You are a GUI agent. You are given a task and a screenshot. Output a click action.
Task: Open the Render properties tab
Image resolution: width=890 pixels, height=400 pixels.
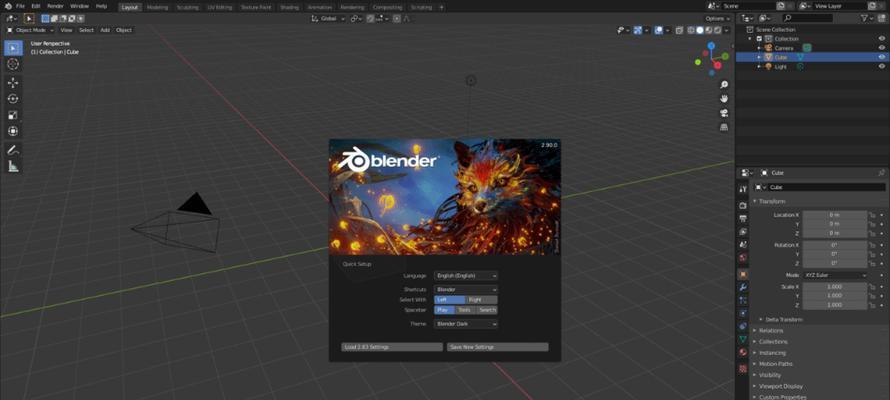point(743,205)
